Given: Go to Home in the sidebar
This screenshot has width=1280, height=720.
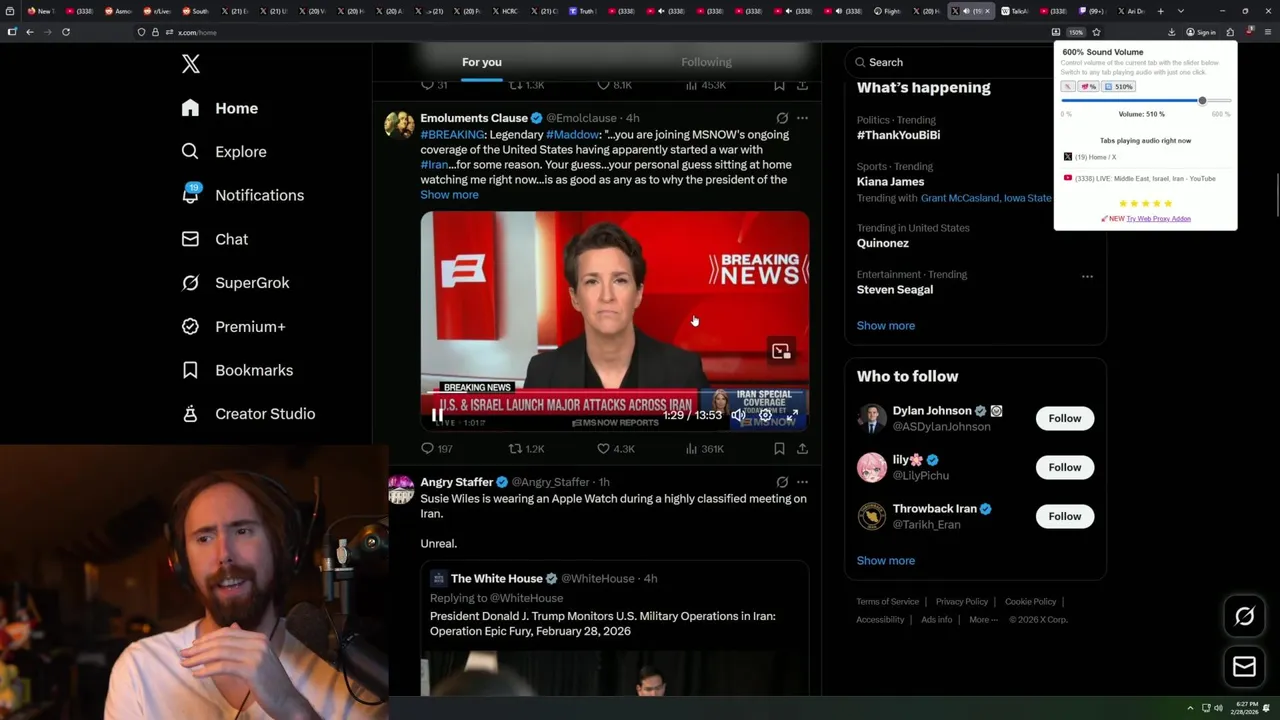Looking at the screenshot, I should click(220, 108).
